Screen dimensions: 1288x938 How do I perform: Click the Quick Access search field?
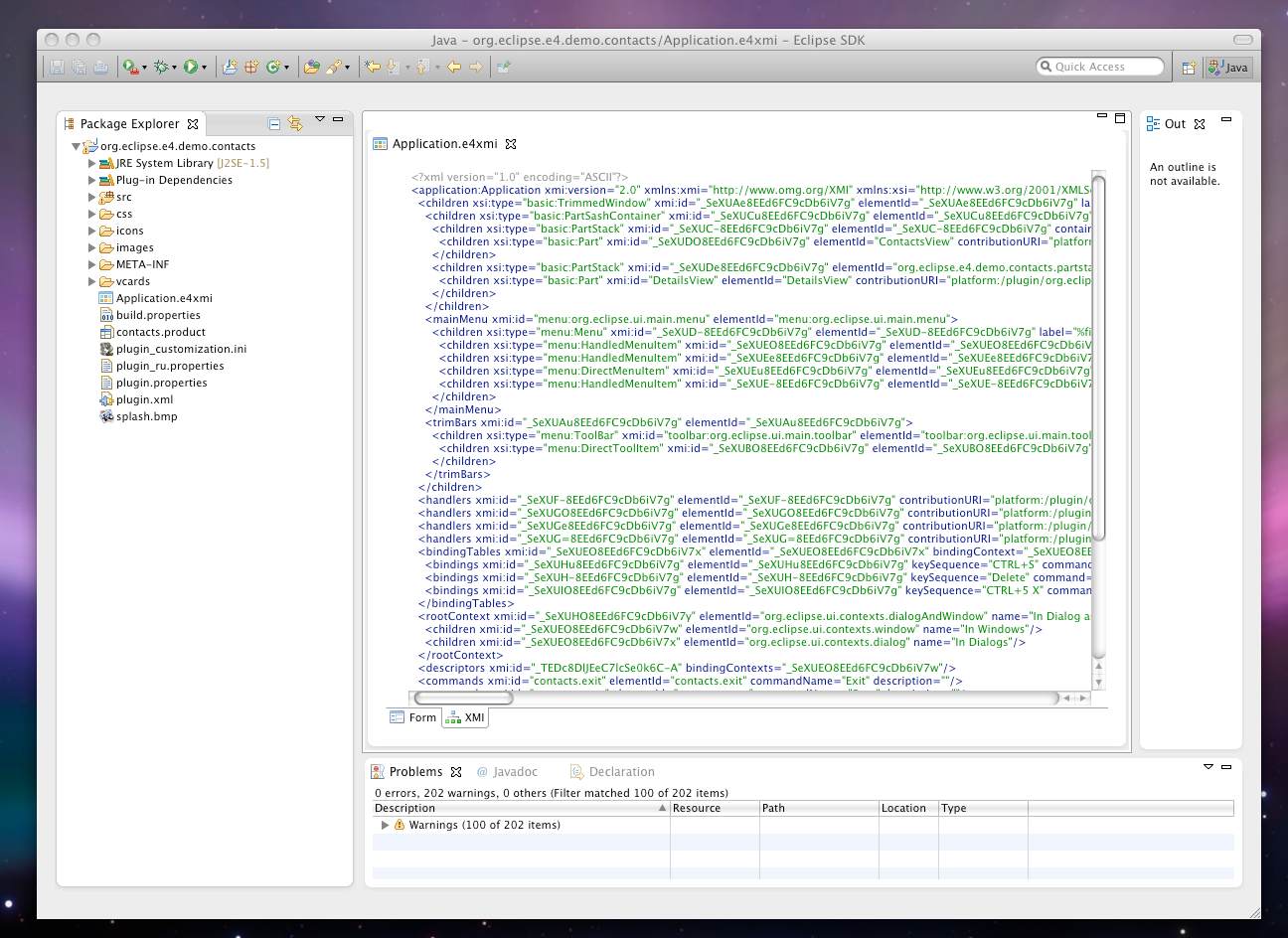coord(1099,67)
